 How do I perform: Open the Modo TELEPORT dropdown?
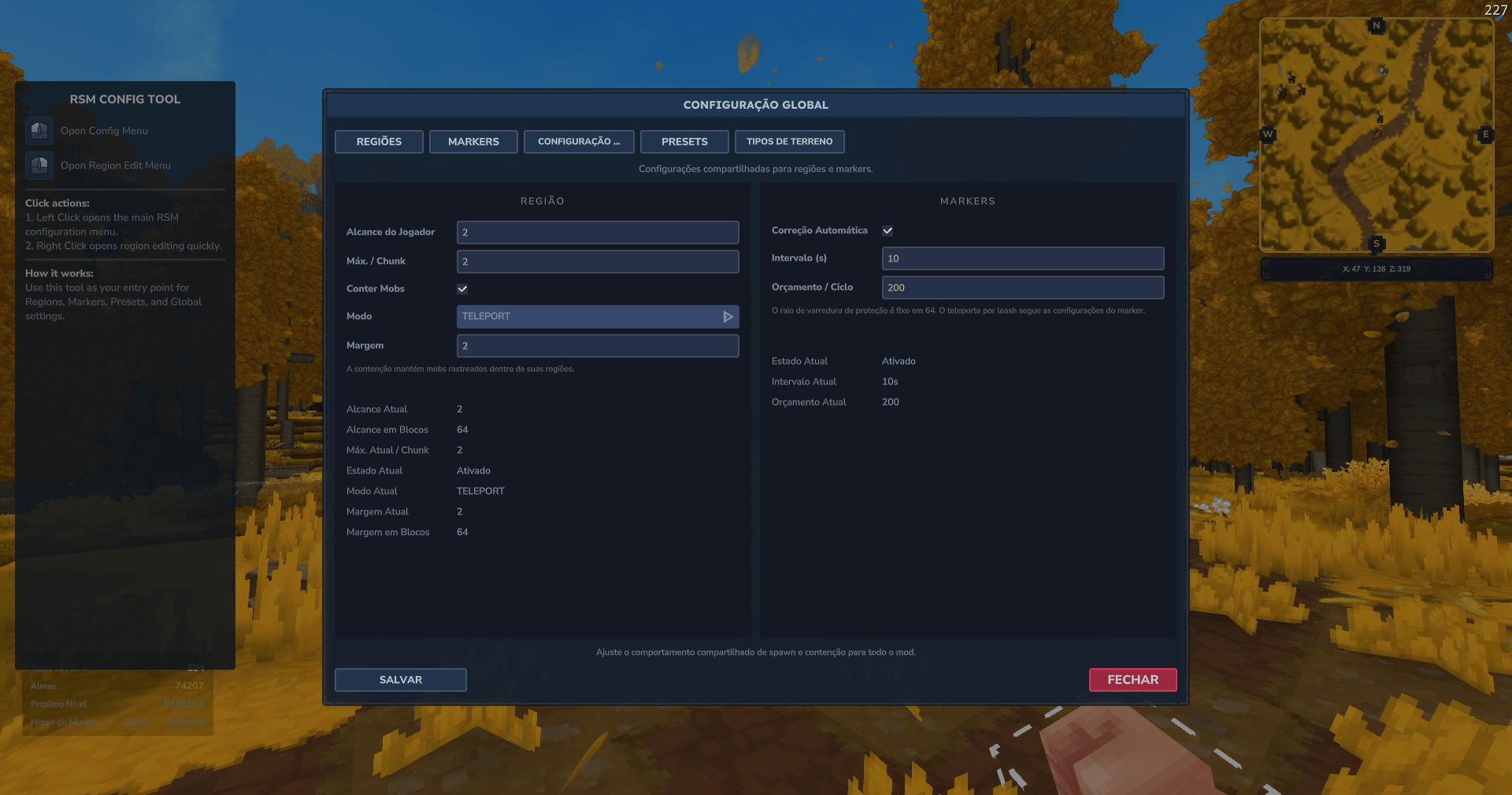598,317
